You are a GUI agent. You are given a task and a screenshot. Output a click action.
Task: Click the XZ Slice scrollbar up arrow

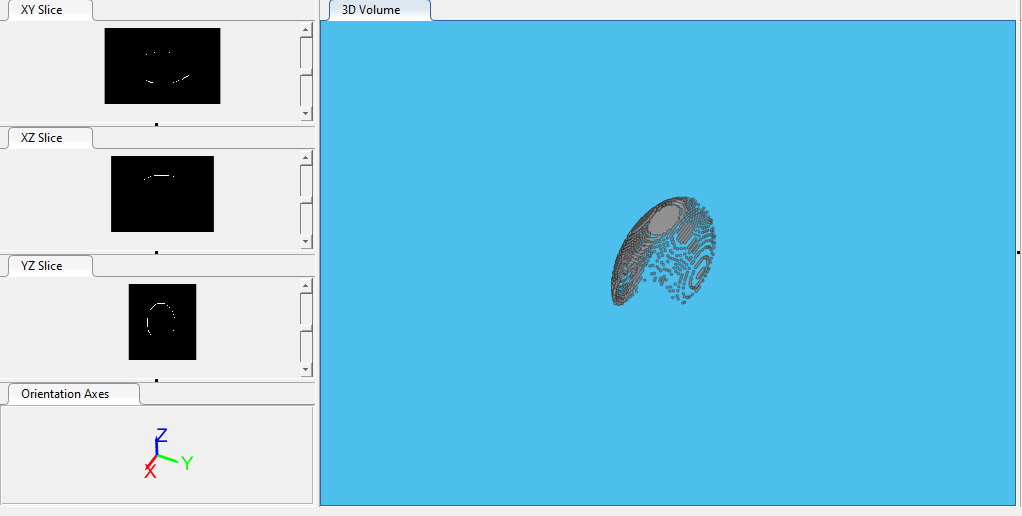(x=306, y=157)
